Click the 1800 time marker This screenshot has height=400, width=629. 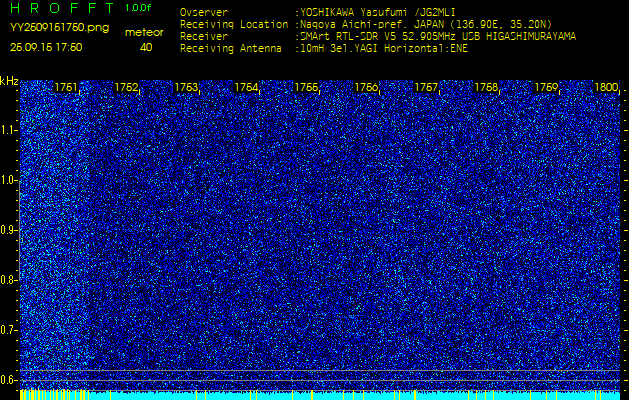tap(606, 87)
